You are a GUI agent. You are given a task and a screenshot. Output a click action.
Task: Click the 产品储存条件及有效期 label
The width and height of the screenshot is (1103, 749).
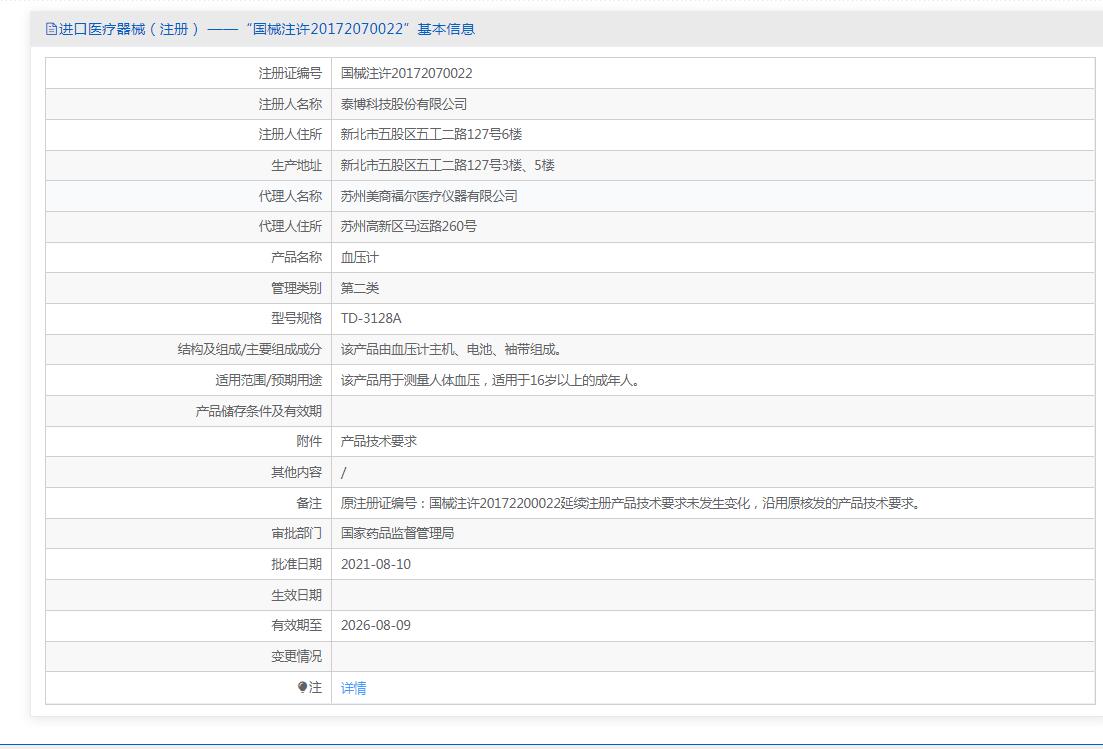pyautogui.click(x=258, y=411)
